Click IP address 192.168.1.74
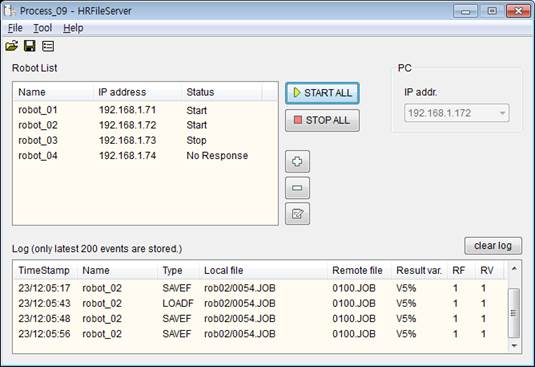The width and height of the screenshot is (535, 367). point(127,156)
